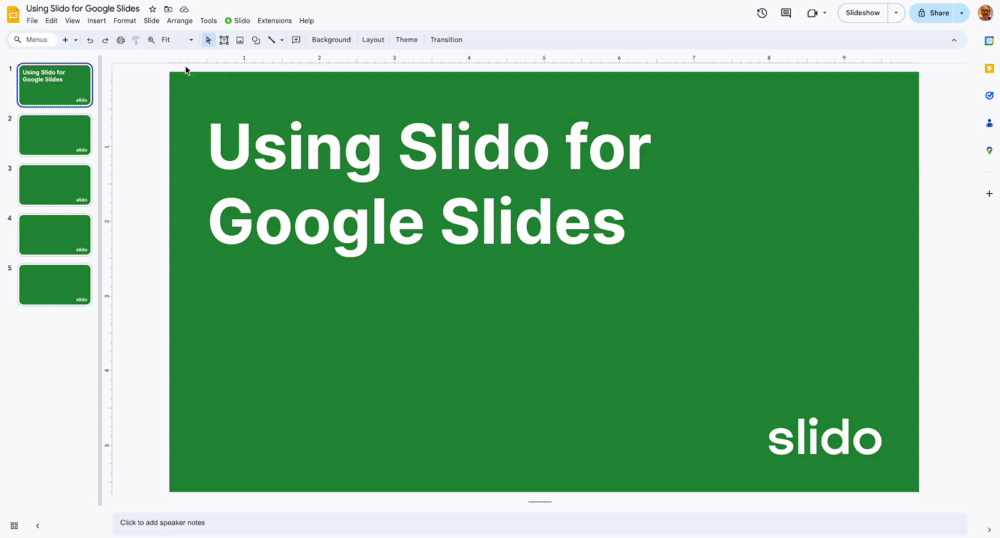Click the Slideshow button
Screen dimensions: 1000x538
click(x=862, y=13)
